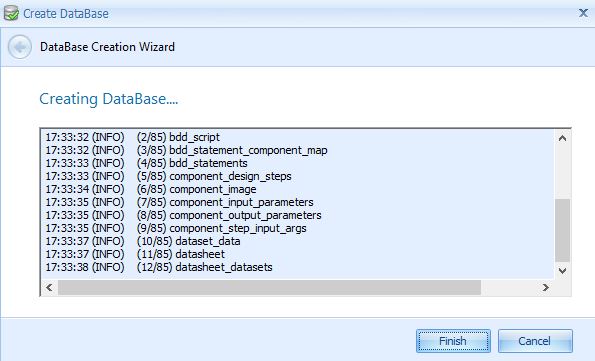Image resolution: width=595 pixels, height=361 pixels.
Task: Click the Finish button
Action: point(453,341)
